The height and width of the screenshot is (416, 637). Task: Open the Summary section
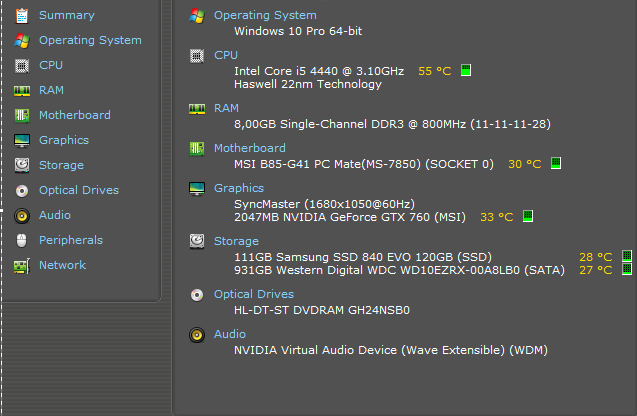tap(66, 15)
